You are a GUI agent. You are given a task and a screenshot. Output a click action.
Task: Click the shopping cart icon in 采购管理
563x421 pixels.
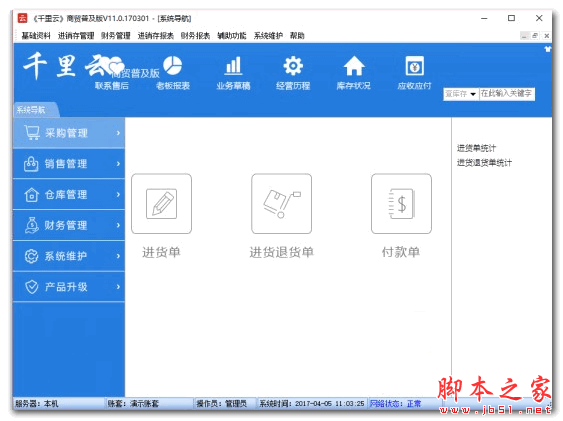(x=32, y=132)
